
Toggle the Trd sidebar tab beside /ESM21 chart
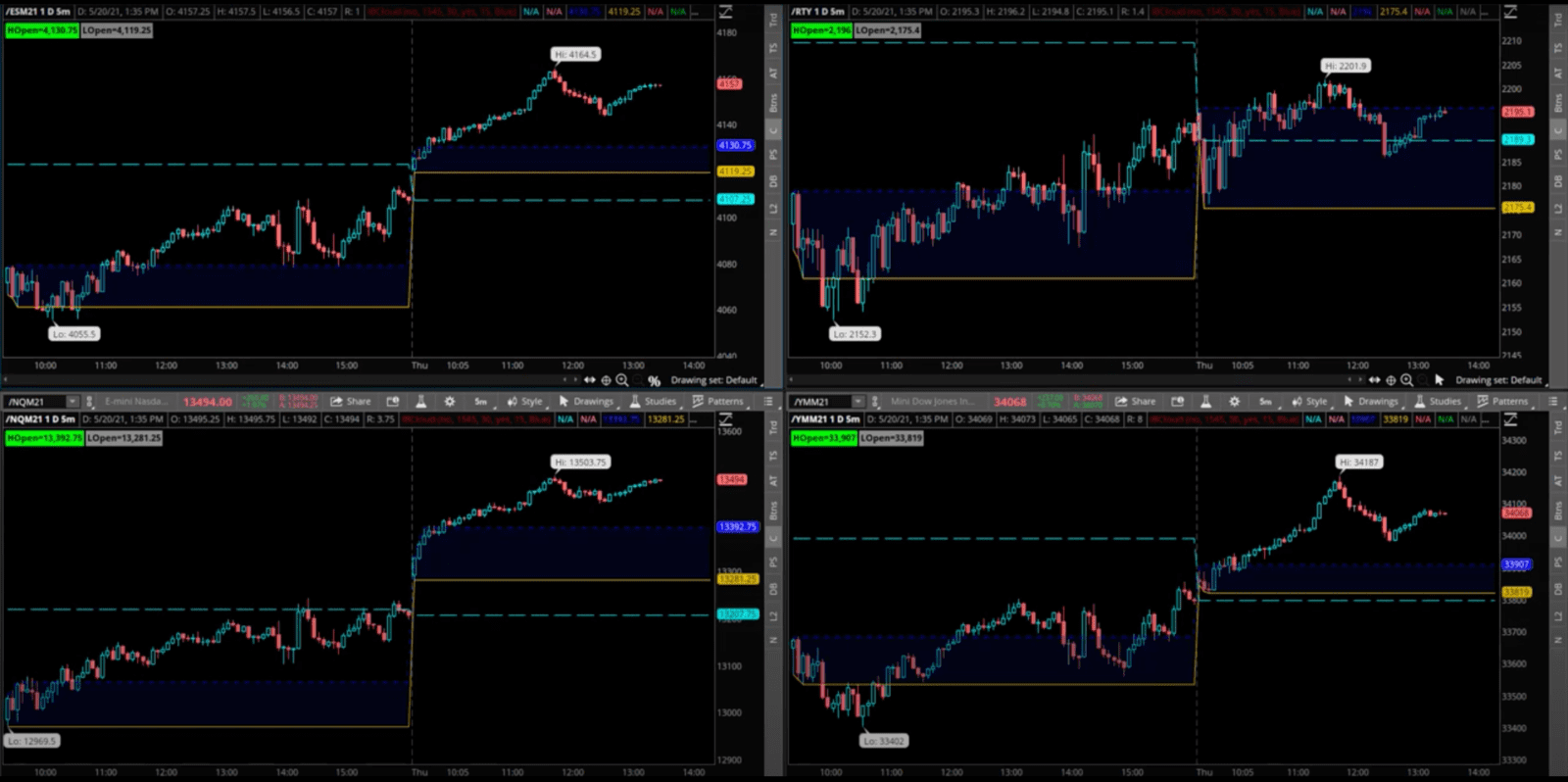point(773,19)
